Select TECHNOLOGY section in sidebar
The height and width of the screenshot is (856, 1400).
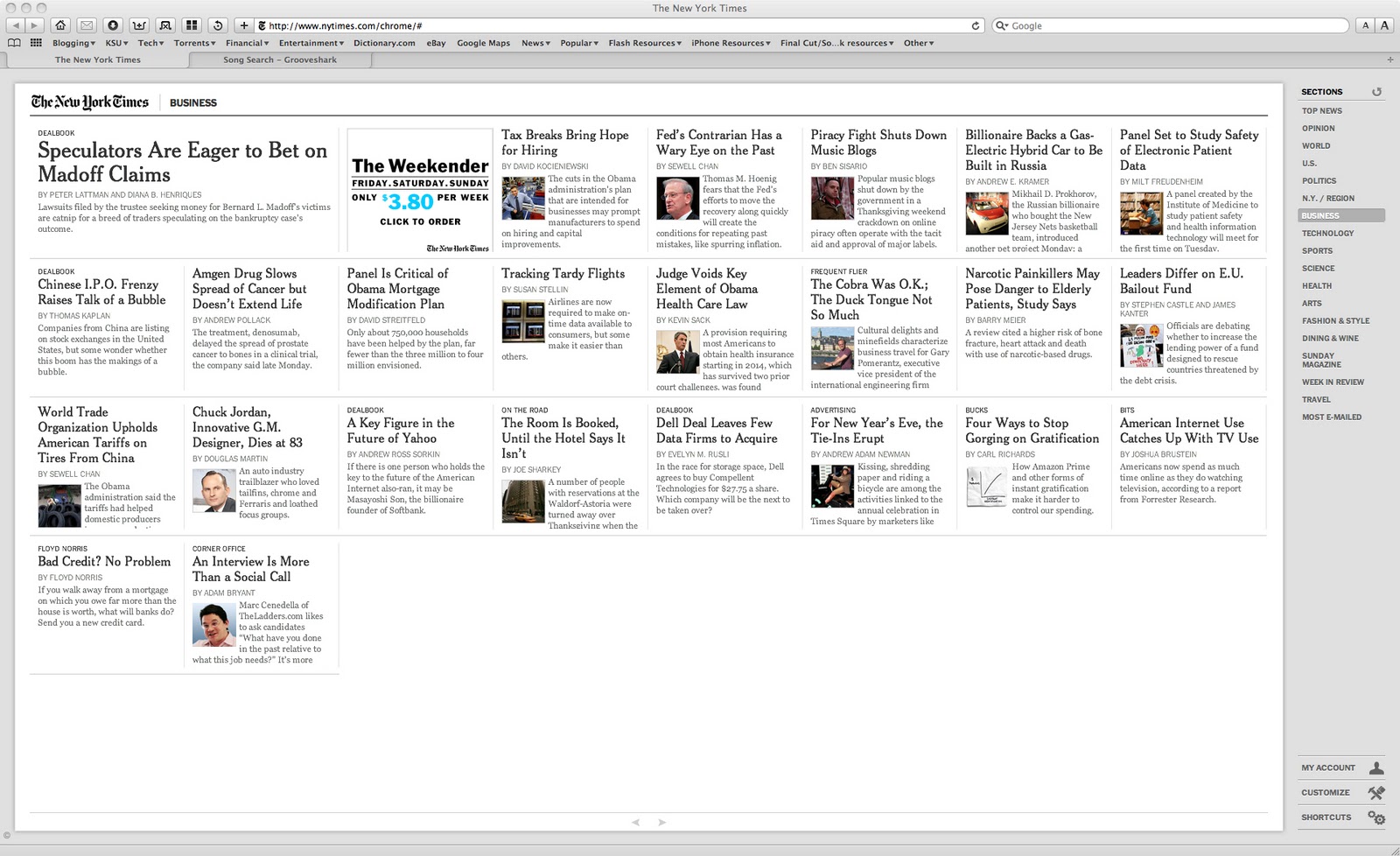1327,234
